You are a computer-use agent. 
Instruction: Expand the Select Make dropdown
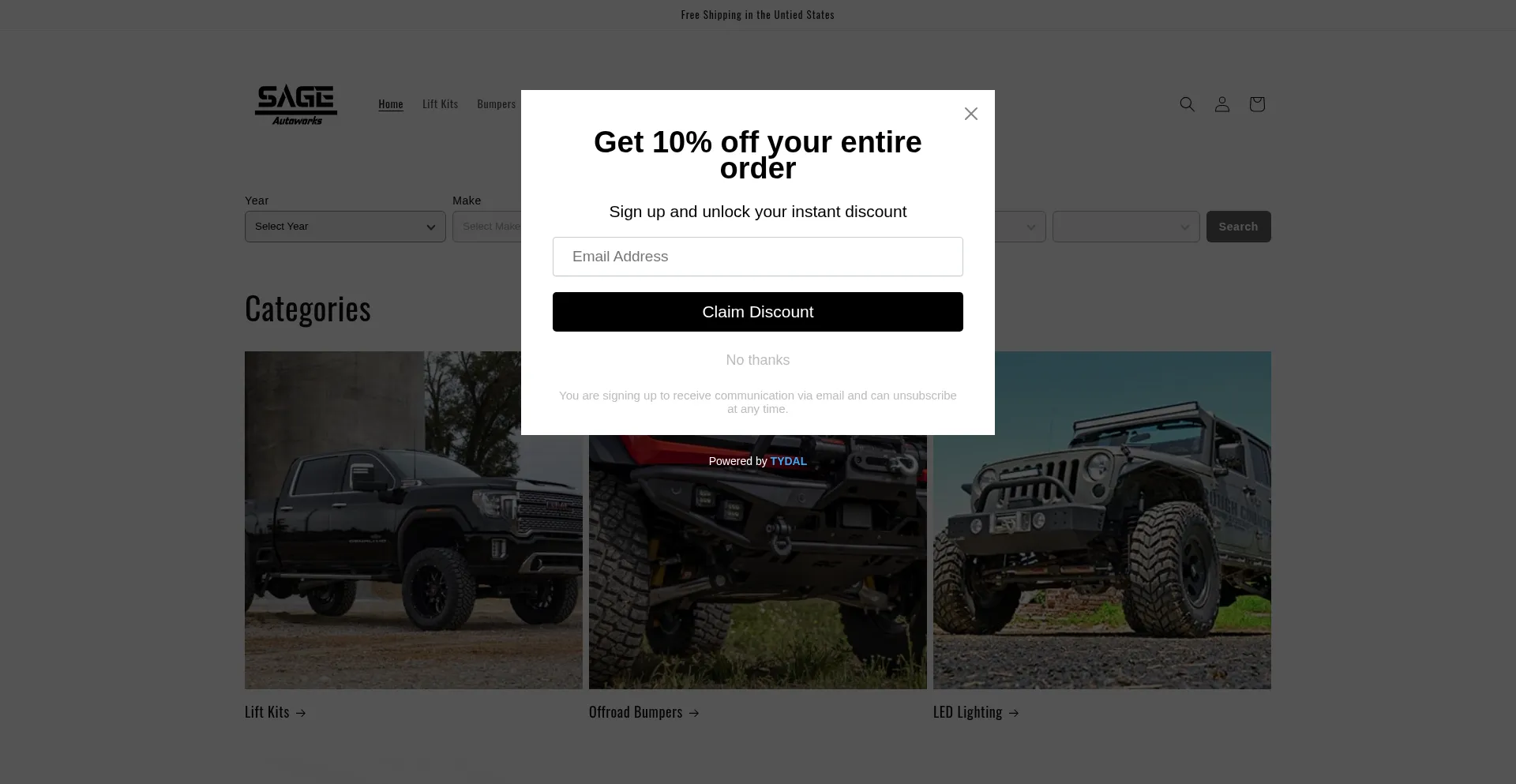pos(486,227)
